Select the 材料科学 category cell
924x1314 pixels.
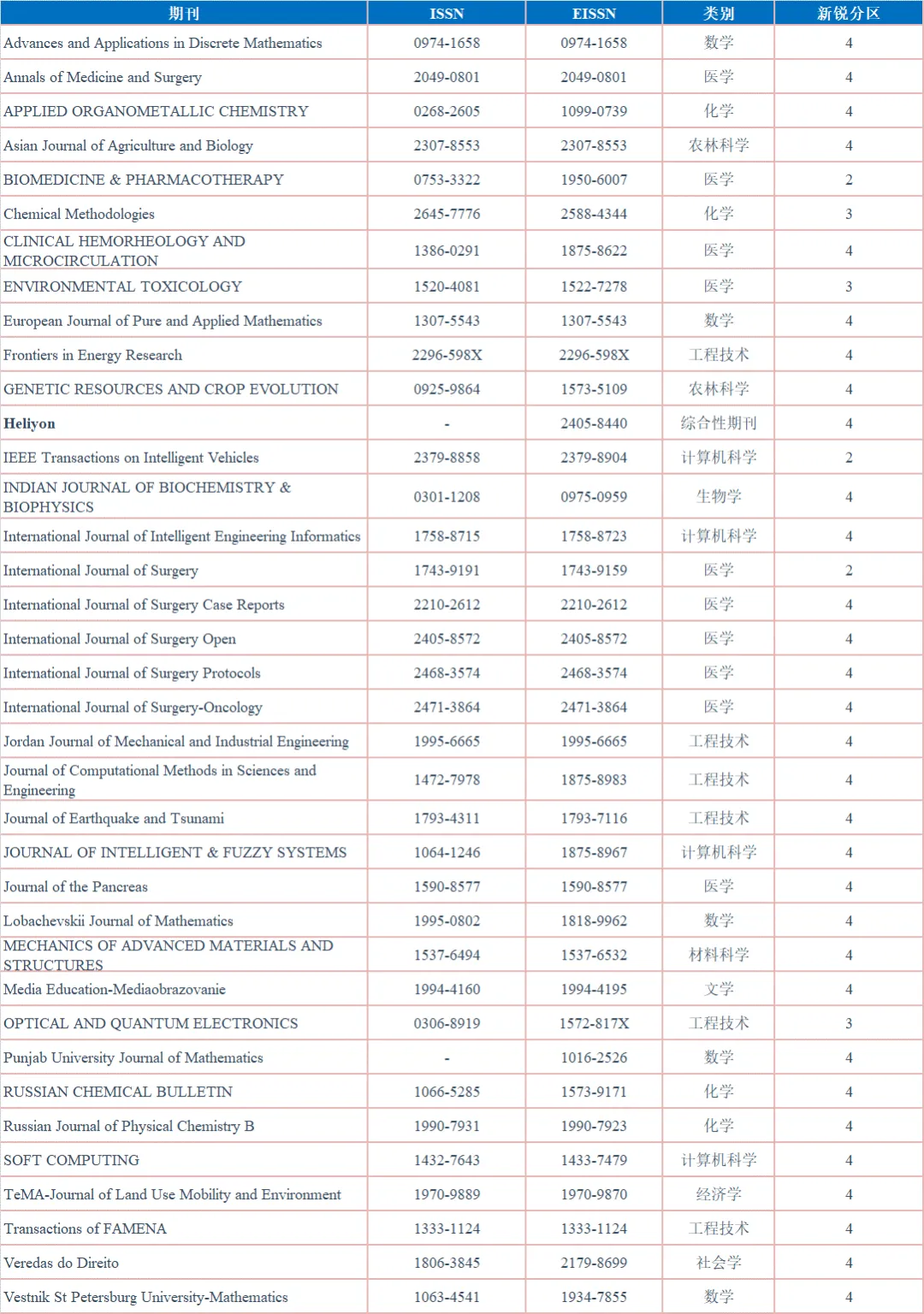(x=719, y=955)
